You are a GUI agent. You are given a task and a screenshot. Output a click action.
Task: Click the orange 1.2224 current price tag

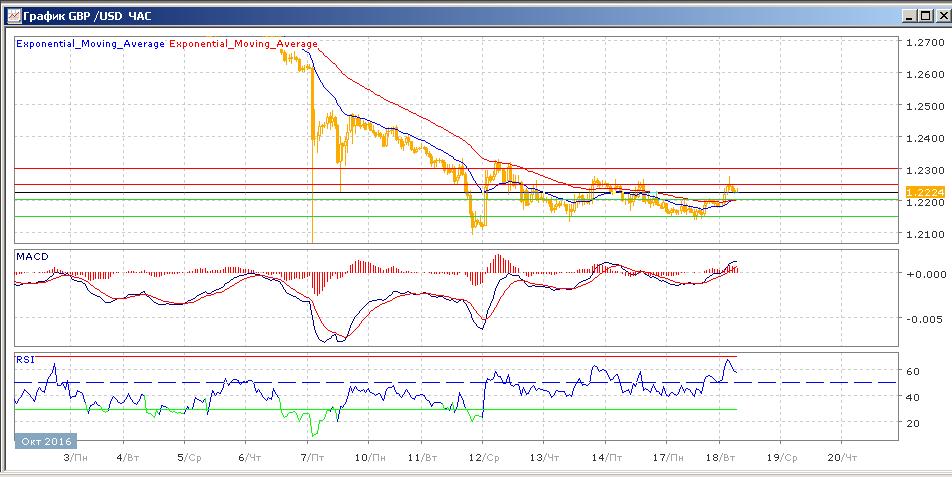[x=919, y=191]
